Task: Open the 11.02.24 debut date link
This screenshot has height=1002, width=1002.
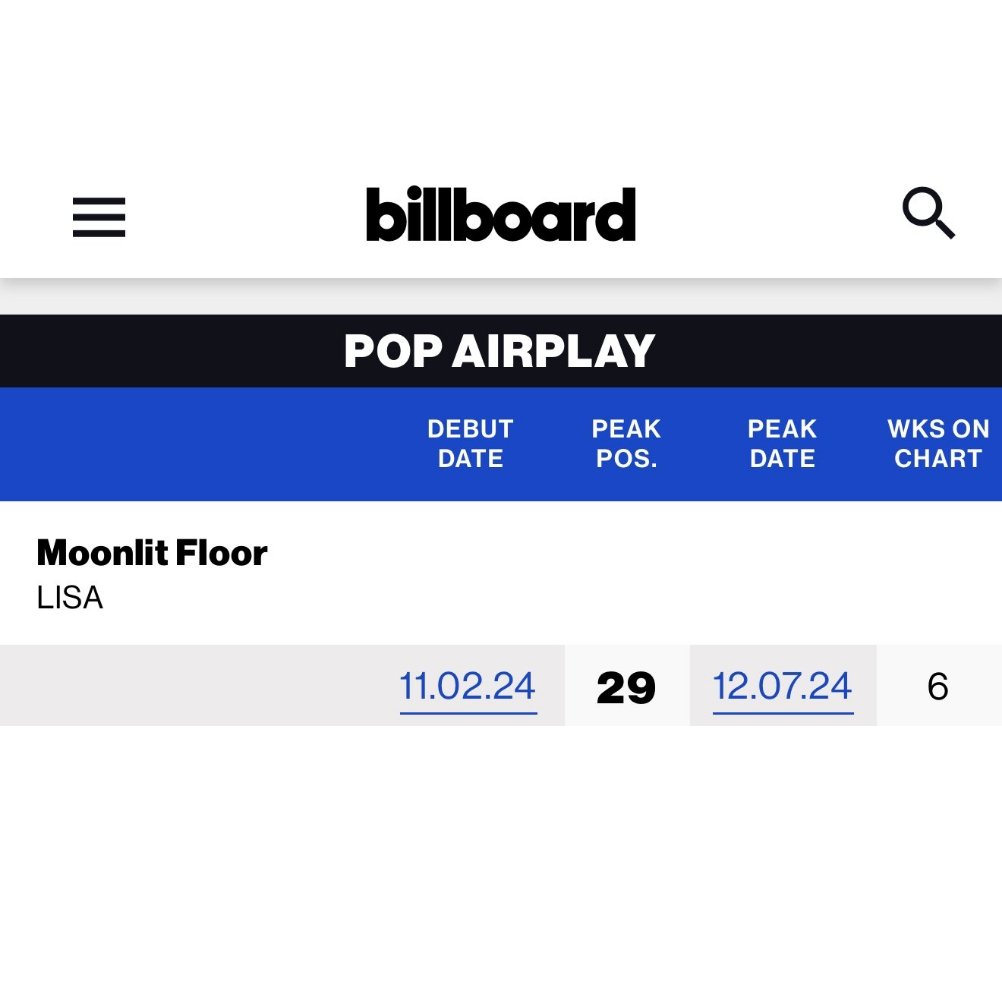Action: (x=468, y=687)
